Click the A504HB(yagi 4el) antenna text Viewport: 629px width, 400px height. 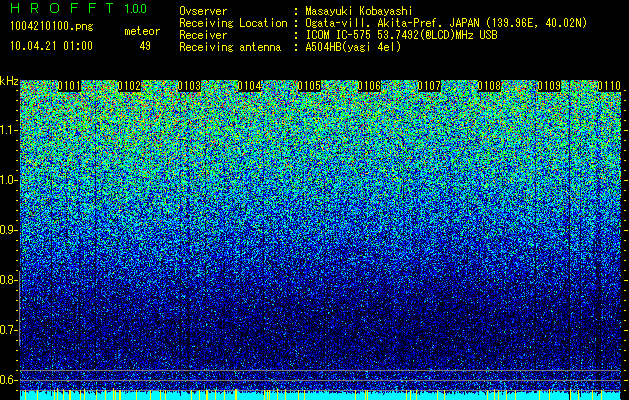[353, 47]
